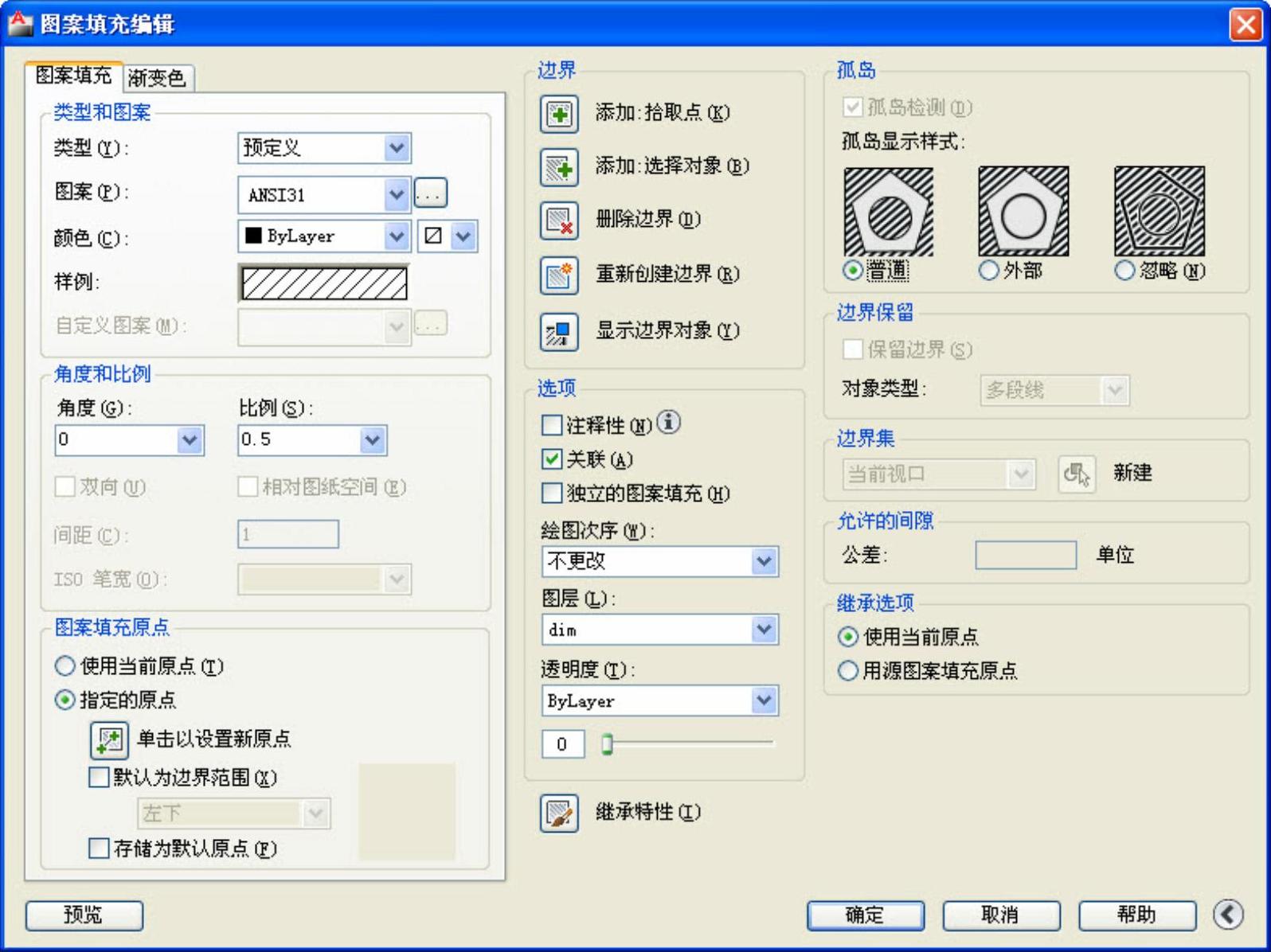Select the 普通 island style preview
Image resolution: width=1271 pixels, height=952 pixels.
(x=889, y=211)
